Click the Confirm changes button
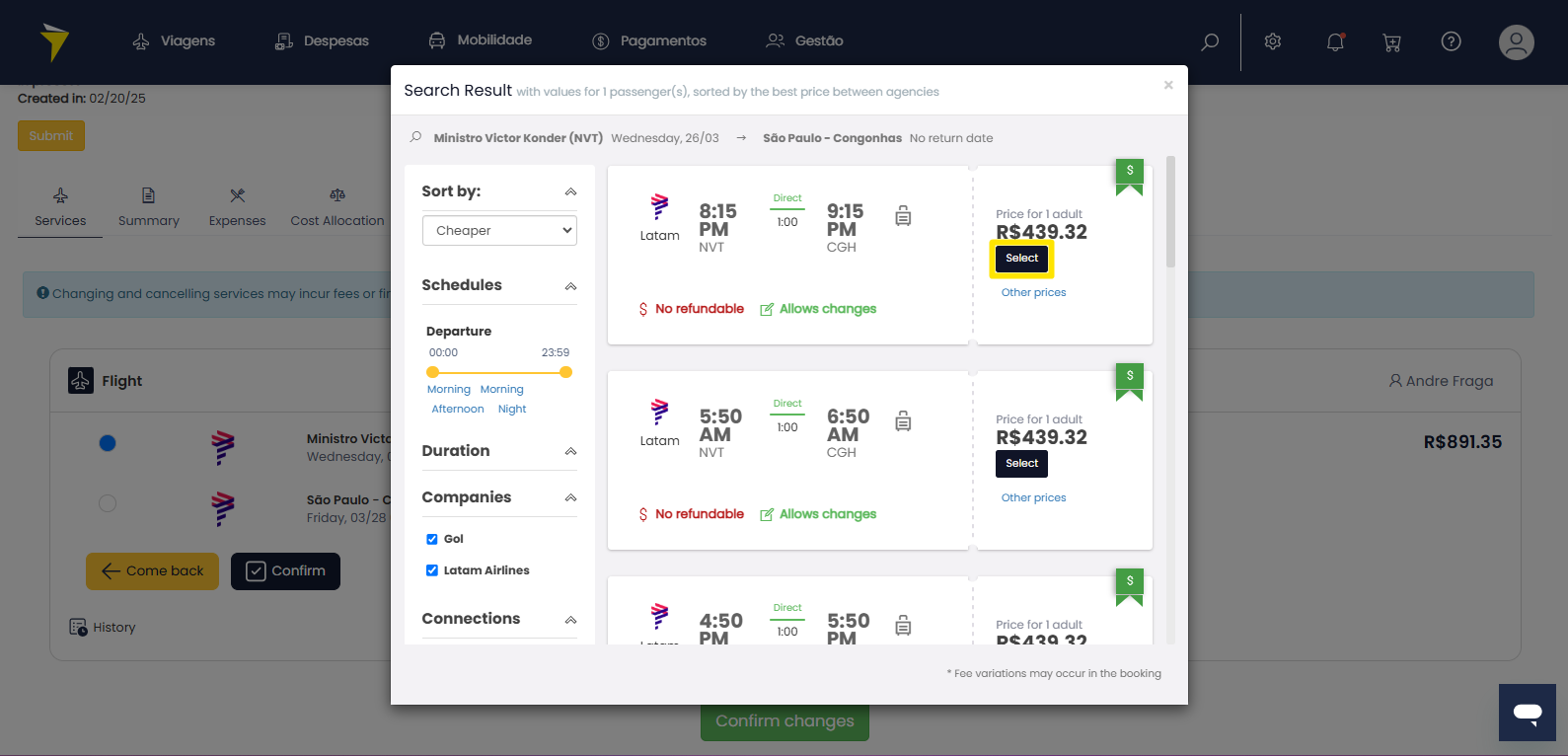Image resolution: width=1568 pixels, height=756 pixels. coord(784,721)
